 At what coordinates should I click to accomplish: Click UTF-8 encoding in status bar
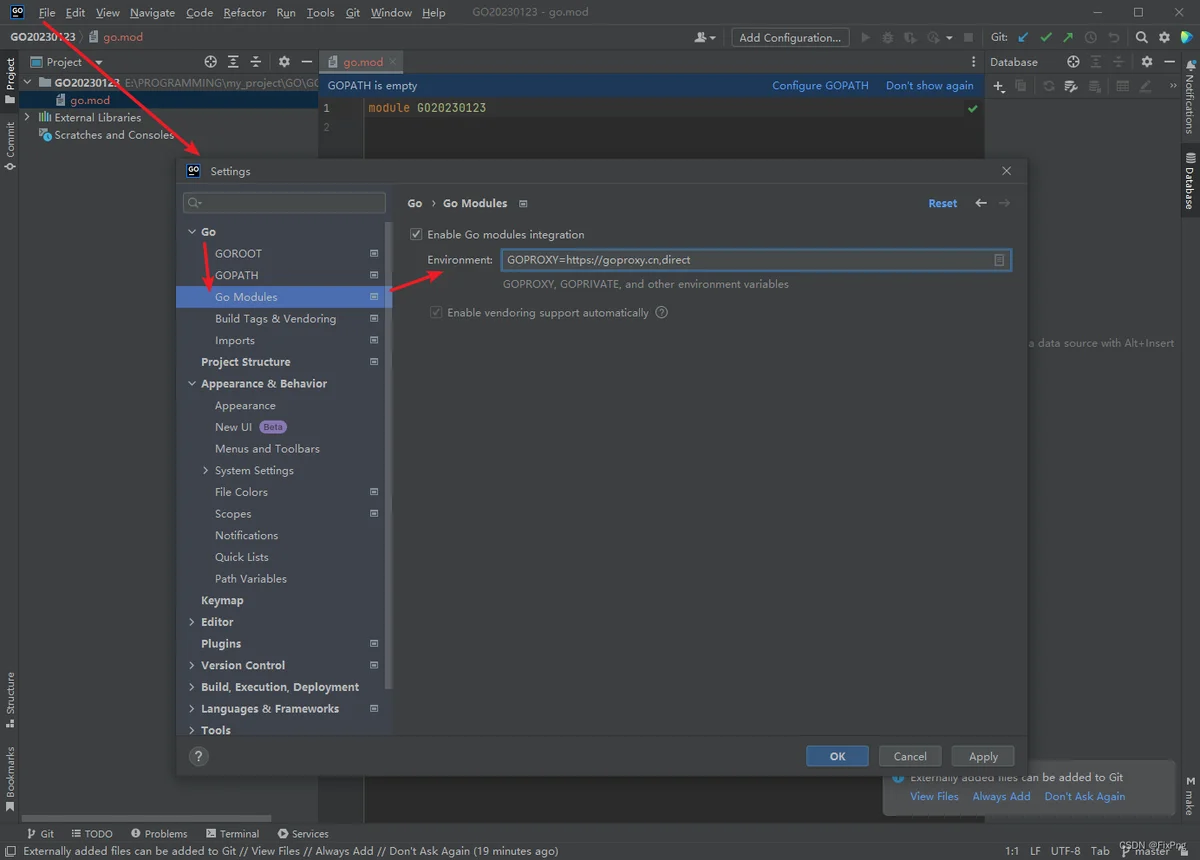(x=1064, y=851)
